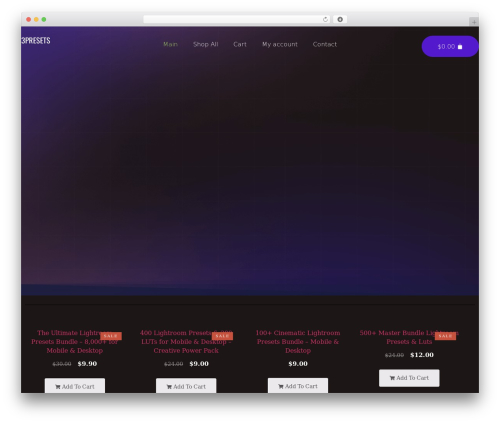Go to Shop All page
The width and height of the screenshot is (500, 423).
pos(206,44)
